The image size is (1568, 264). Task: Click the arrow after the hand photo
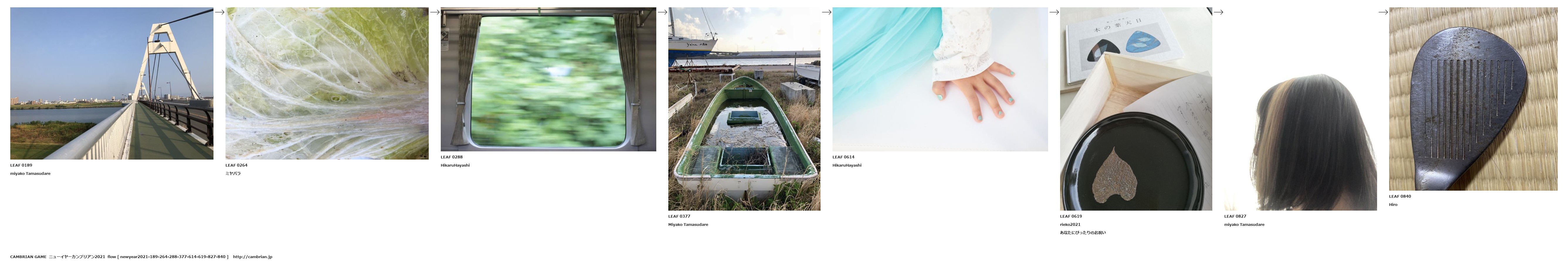[x=1054, y=12]
